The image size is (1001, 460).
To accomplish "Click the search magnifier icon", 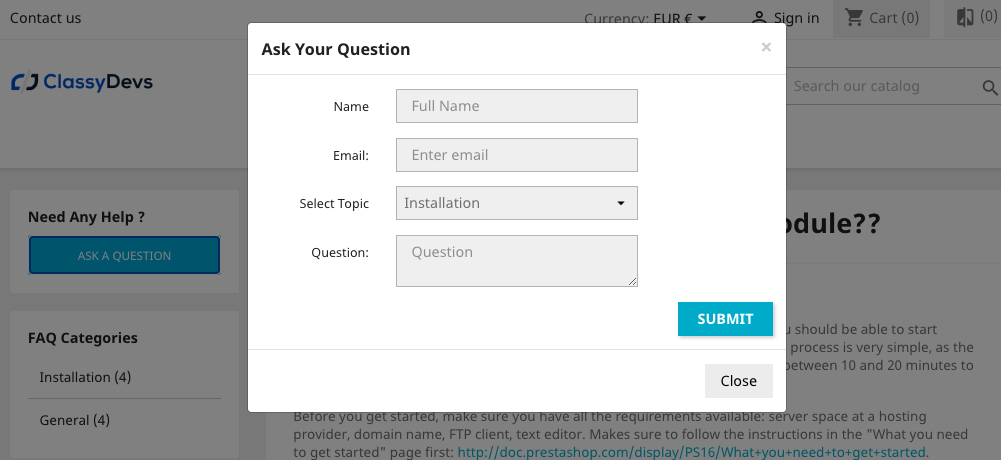I will pyautogui.click(x=990, y=89).
